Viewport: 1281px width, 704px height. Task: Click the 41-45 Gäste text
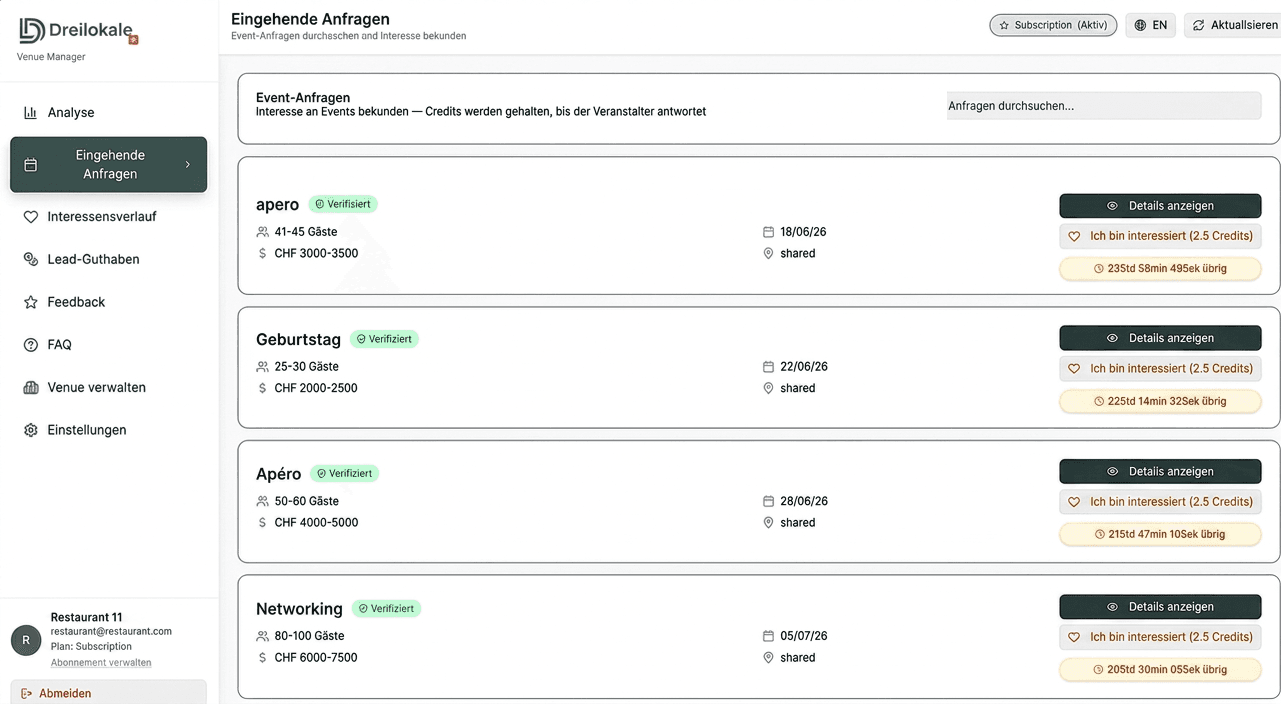(306, 232)
